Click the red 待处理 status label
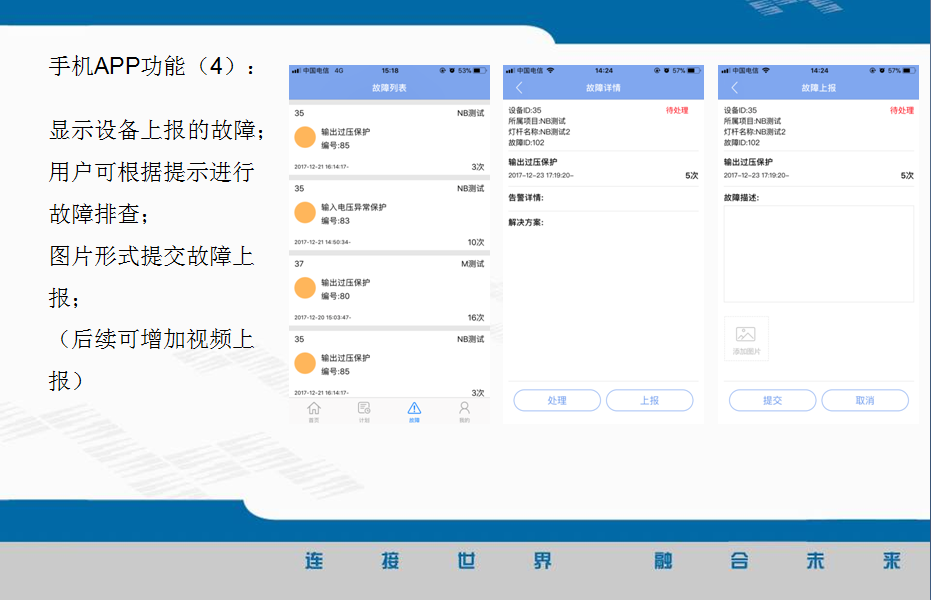 [x=678, y=108]
